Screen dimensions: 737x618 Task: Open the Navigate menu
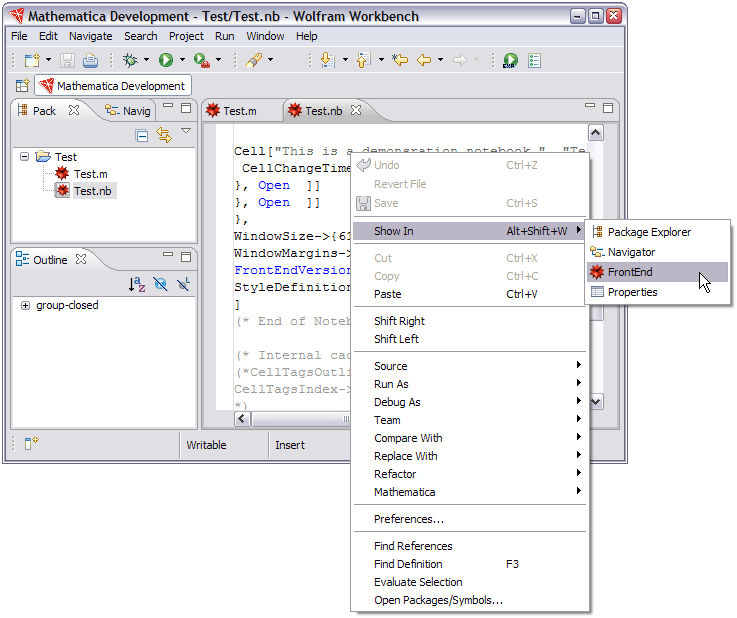[91, 36]
